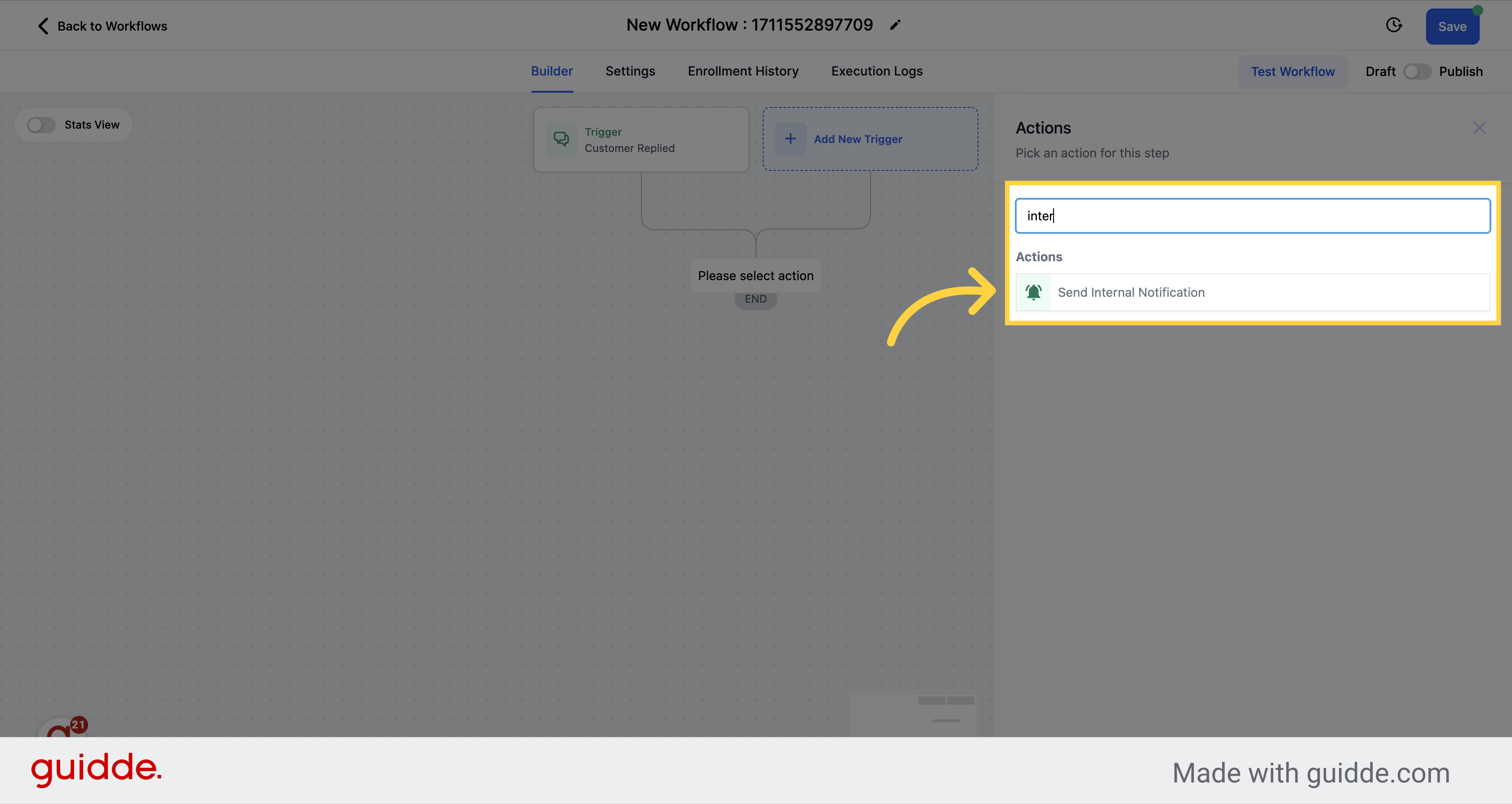Viewport: 1512px width, 804px height.
Task: Clear the 'inter' search input field
Action: [1252, 215]
